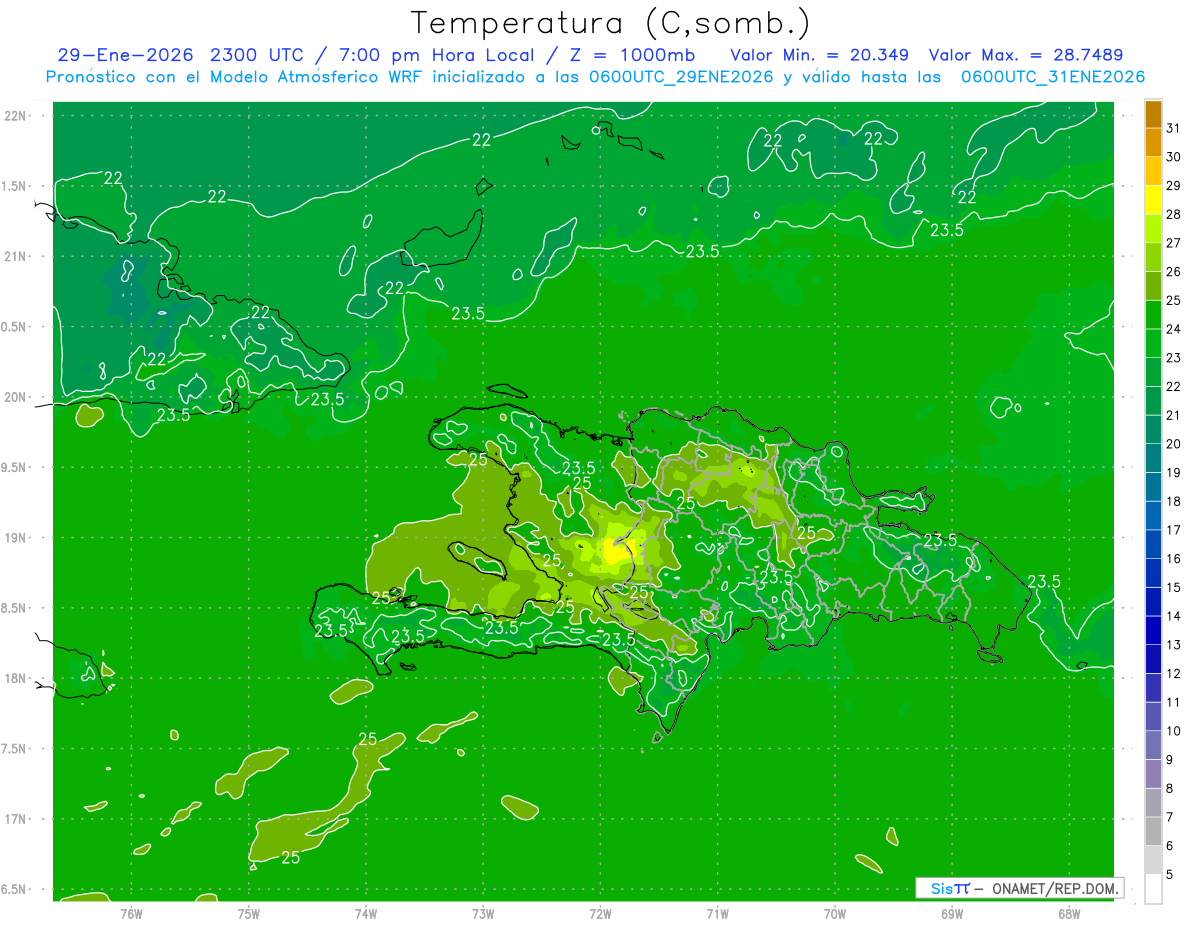Click the "Valor Min. = 20.349" readout
The width and height of the screenshot is (1200, 927).
[x=819, y=55]
